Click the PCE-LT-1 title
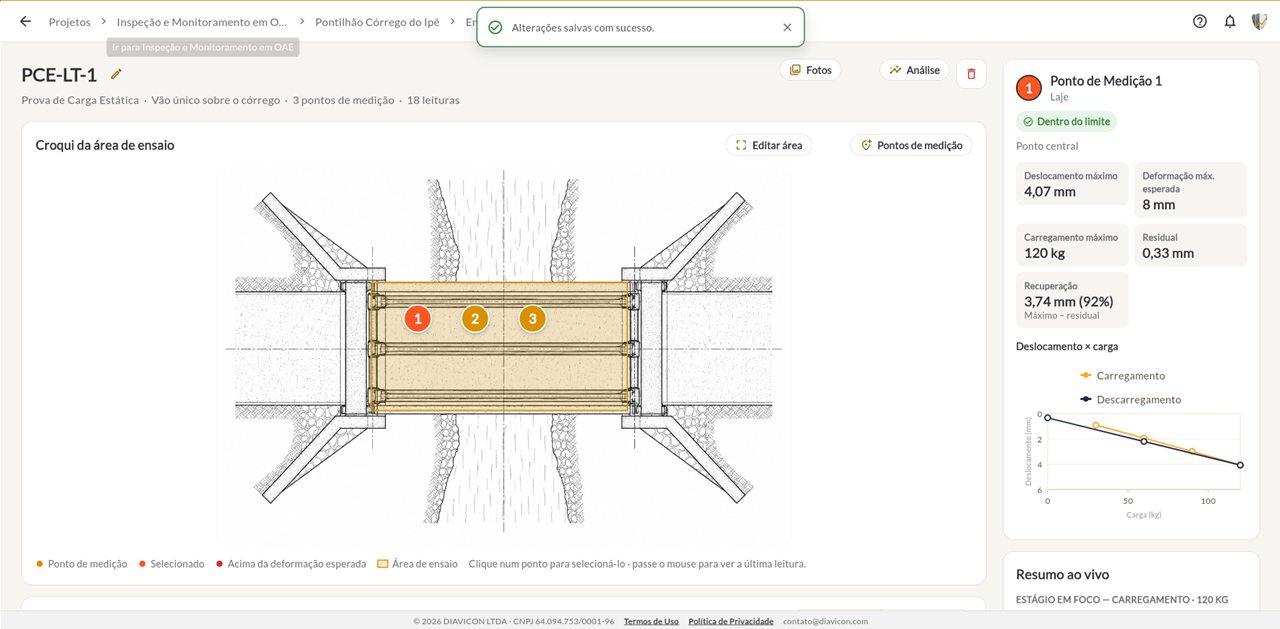 tap(59, 75)
